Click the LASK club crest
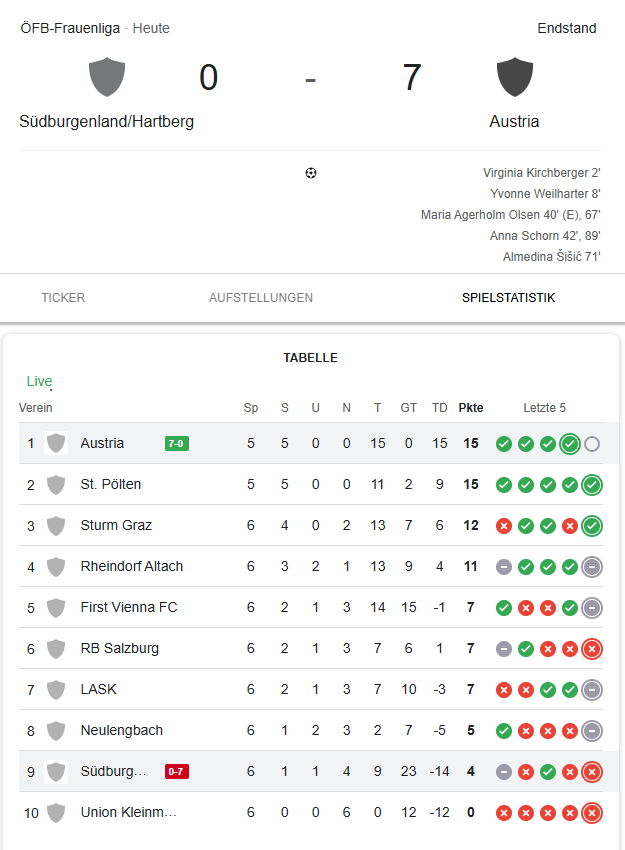Viewport: 625px width, 850px height. coord(56,690)
